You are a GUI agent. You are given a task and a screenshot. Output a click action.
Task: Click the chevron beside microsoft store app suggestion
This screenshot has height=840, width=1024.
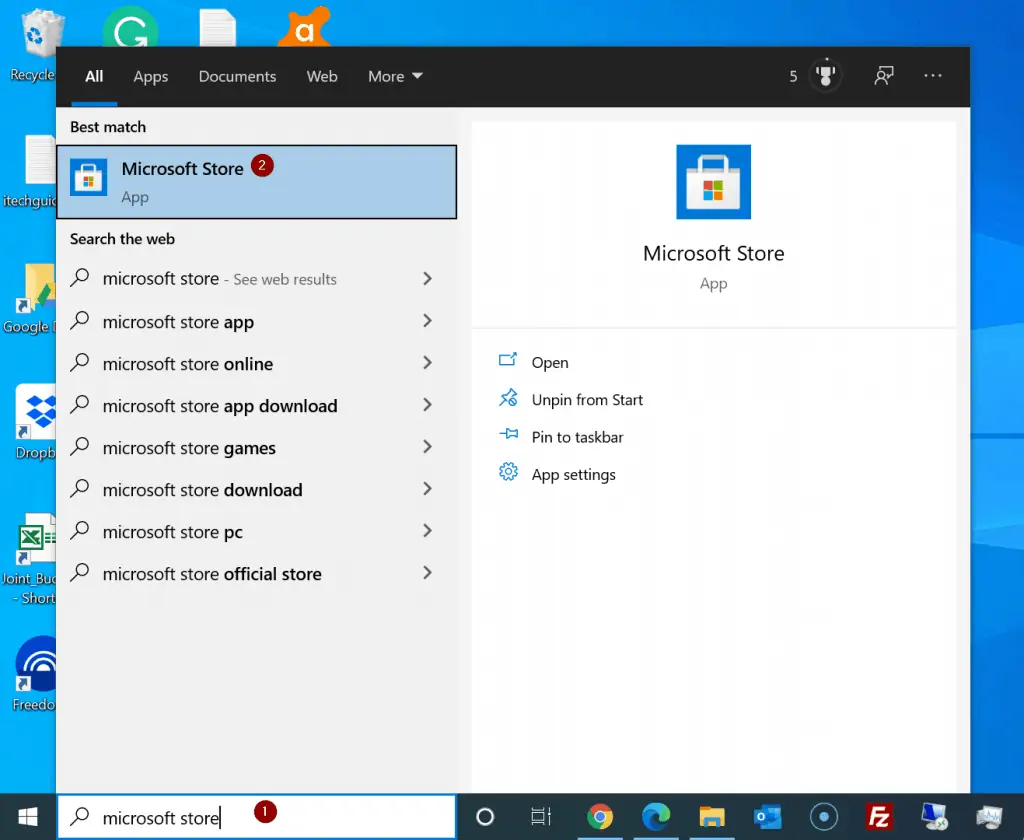(x=427, y=321)
